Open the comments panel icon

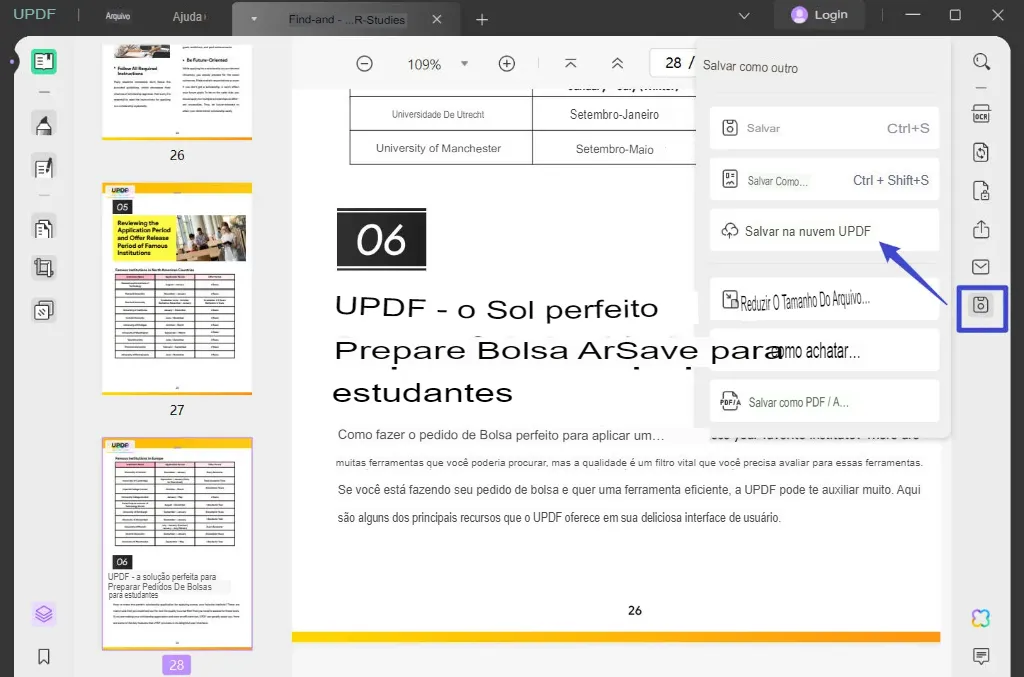981,656
